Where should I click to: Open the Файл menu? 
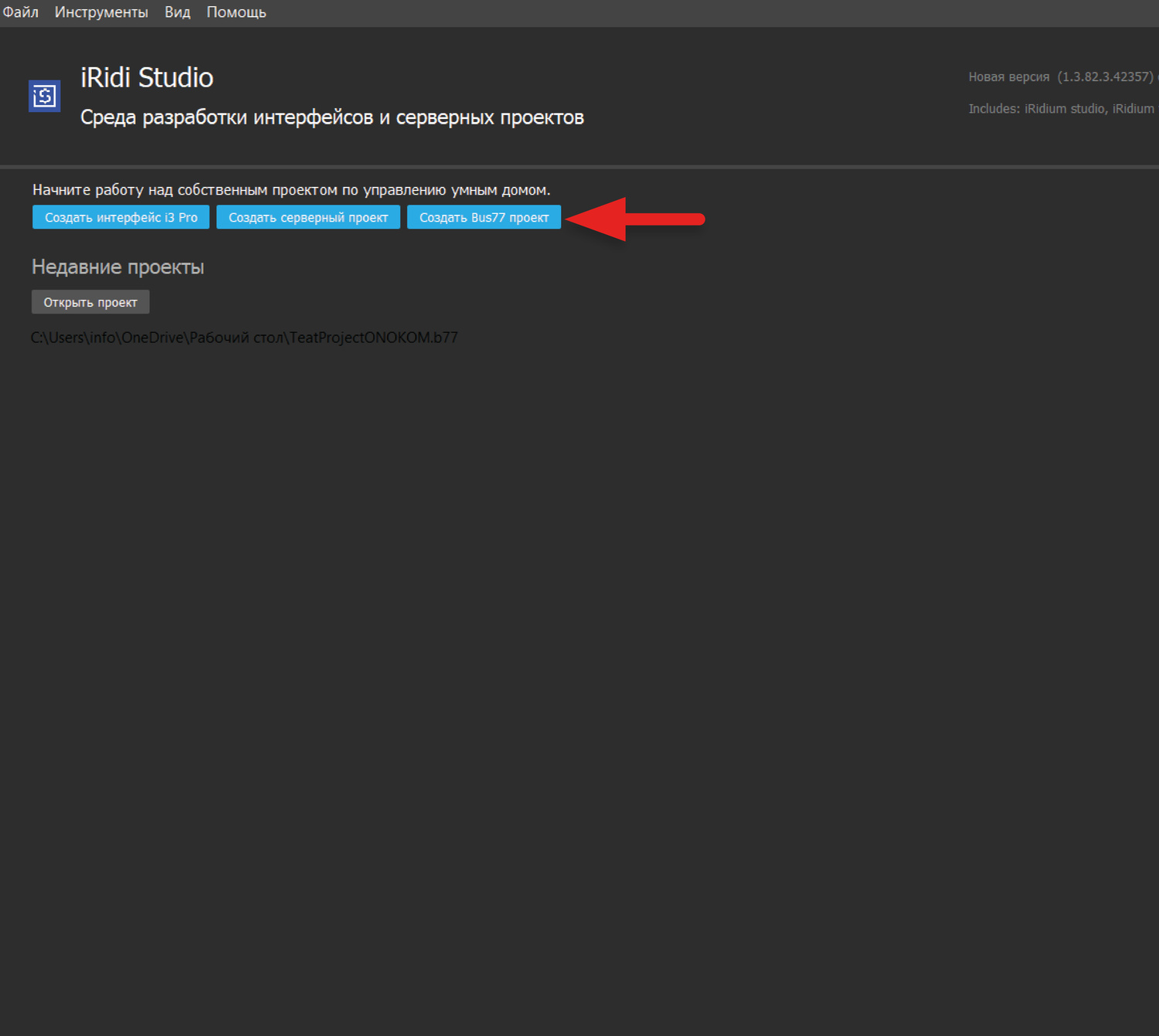(21, 12)
